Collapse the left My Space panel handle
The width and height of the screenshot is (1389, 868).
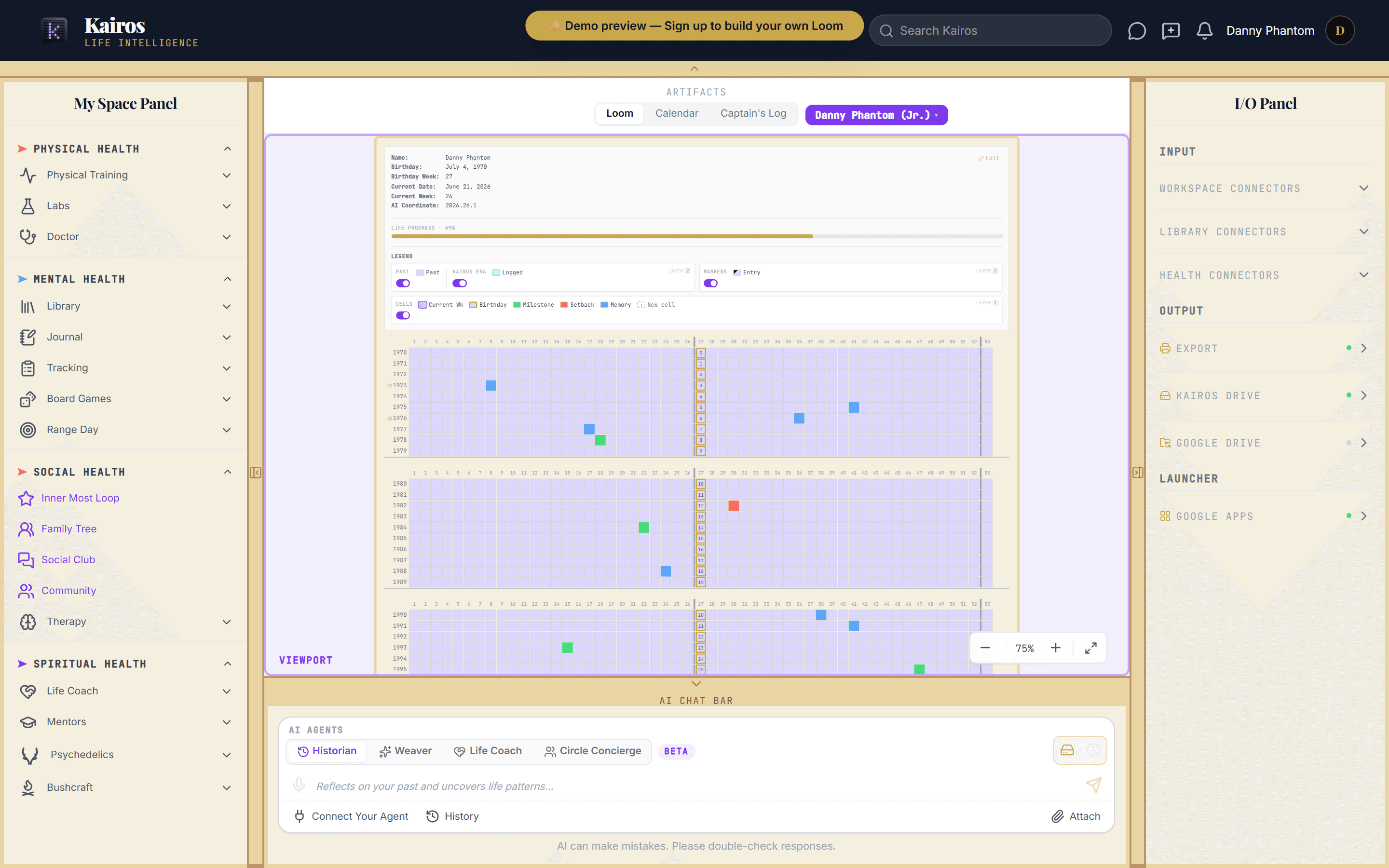256,473
